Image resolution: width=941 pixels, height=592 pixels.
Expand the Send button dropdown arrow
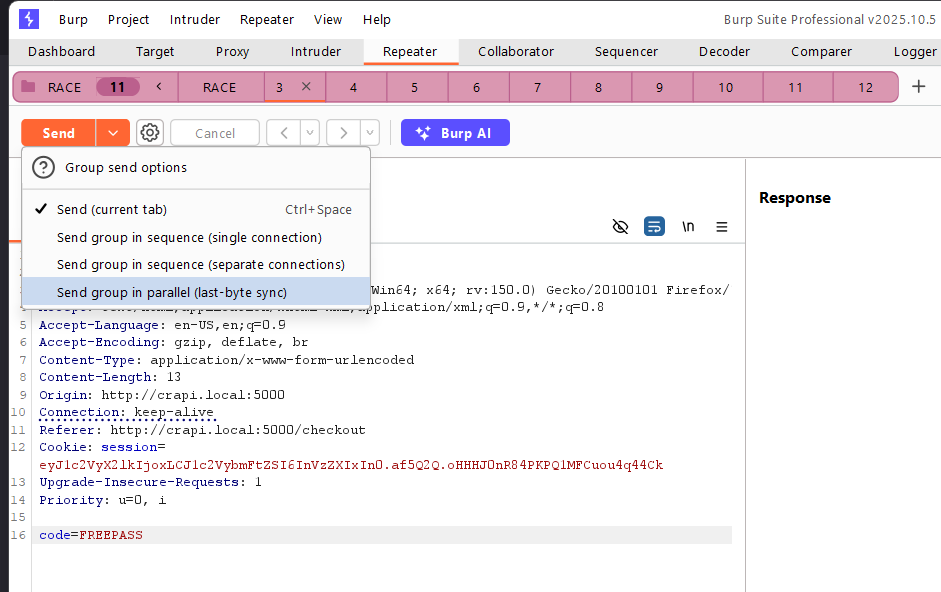tap(113, 133)
